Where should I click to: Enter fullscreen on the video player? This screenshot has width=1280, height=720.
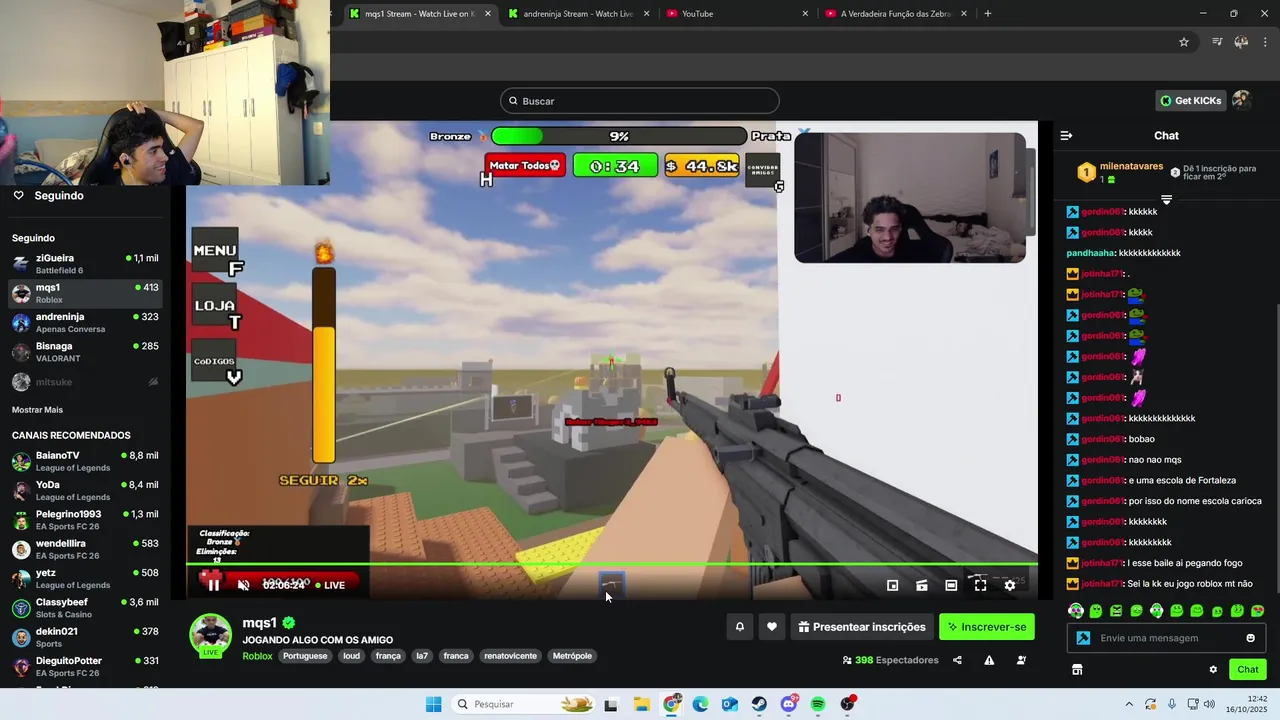980,585
